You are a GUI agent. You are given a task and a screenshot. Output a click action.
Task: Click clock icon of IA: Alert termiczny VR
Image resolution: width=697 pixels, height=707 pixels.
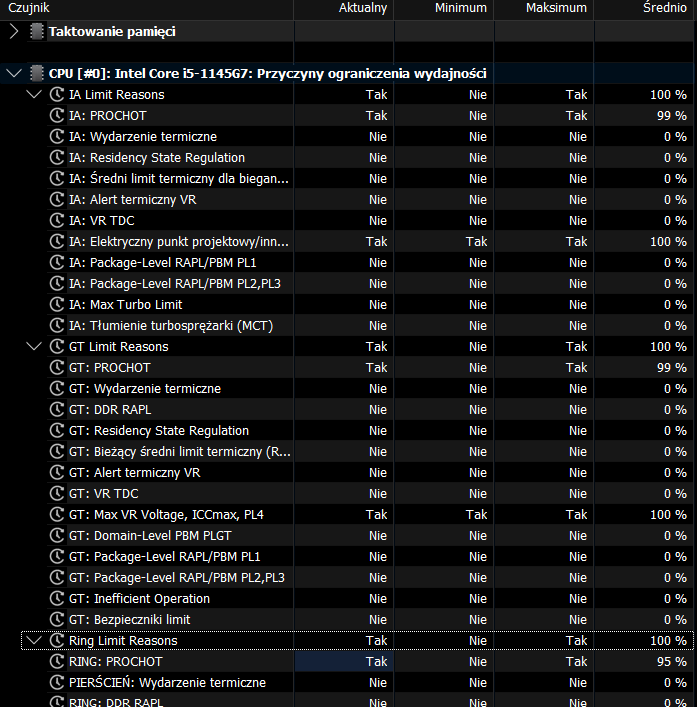tap(57, 199)
